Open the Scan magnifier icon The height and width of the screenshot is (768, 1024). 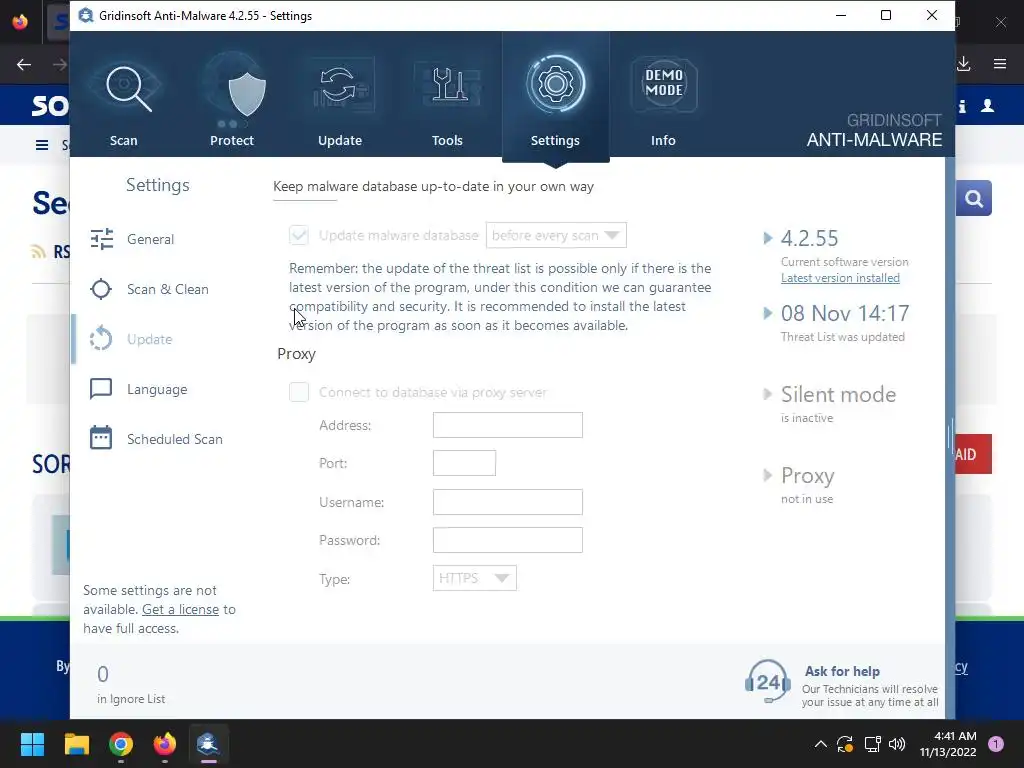(x=129, y=88)
